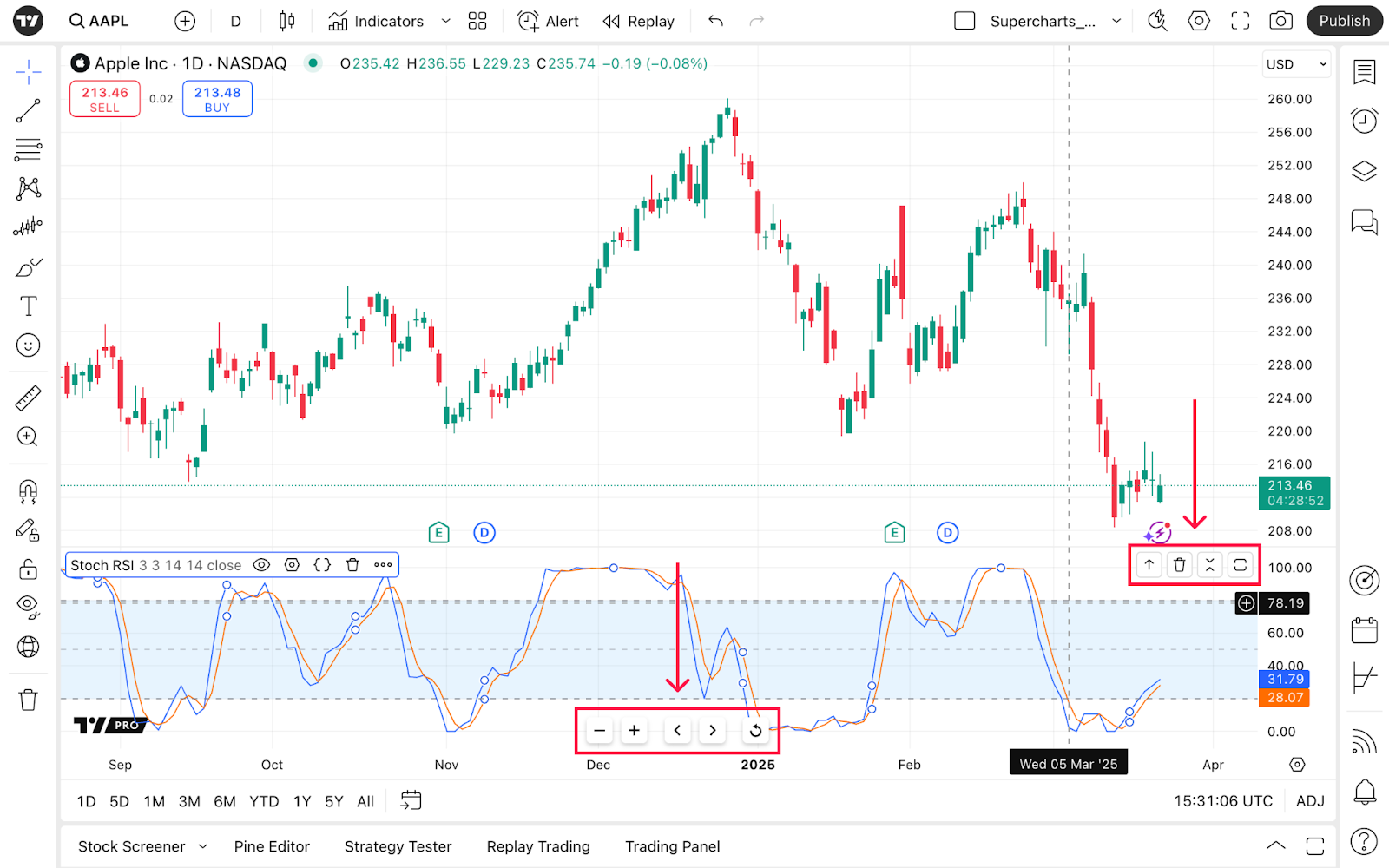Viewport: 1389px width, 868px height.
Task: Select the ruler measure tool
Action: coord(28,398)
